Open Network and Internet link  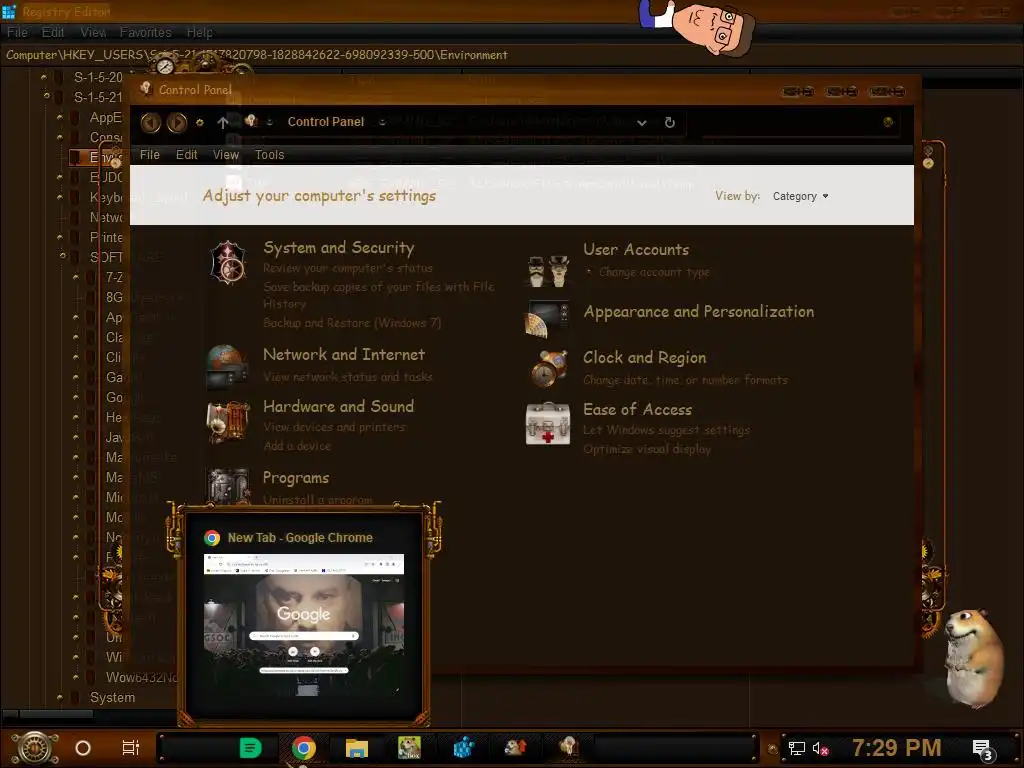tap(344, 355)
